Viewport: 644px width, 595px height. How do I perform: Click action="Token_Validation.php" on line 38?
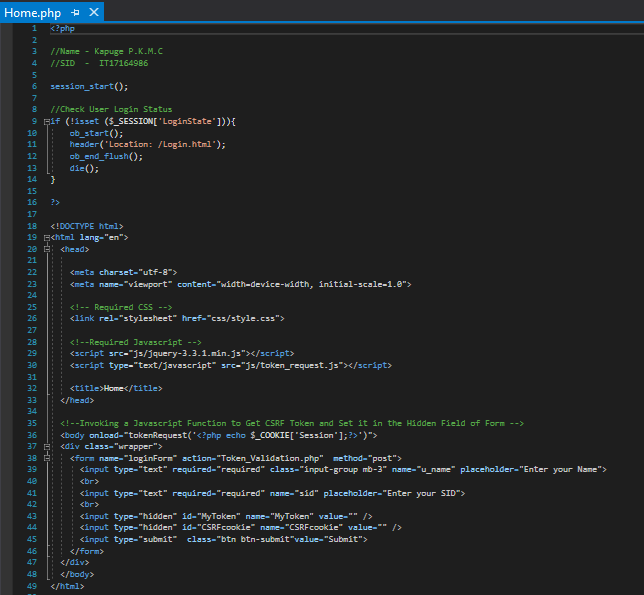(x=253, y=458)
